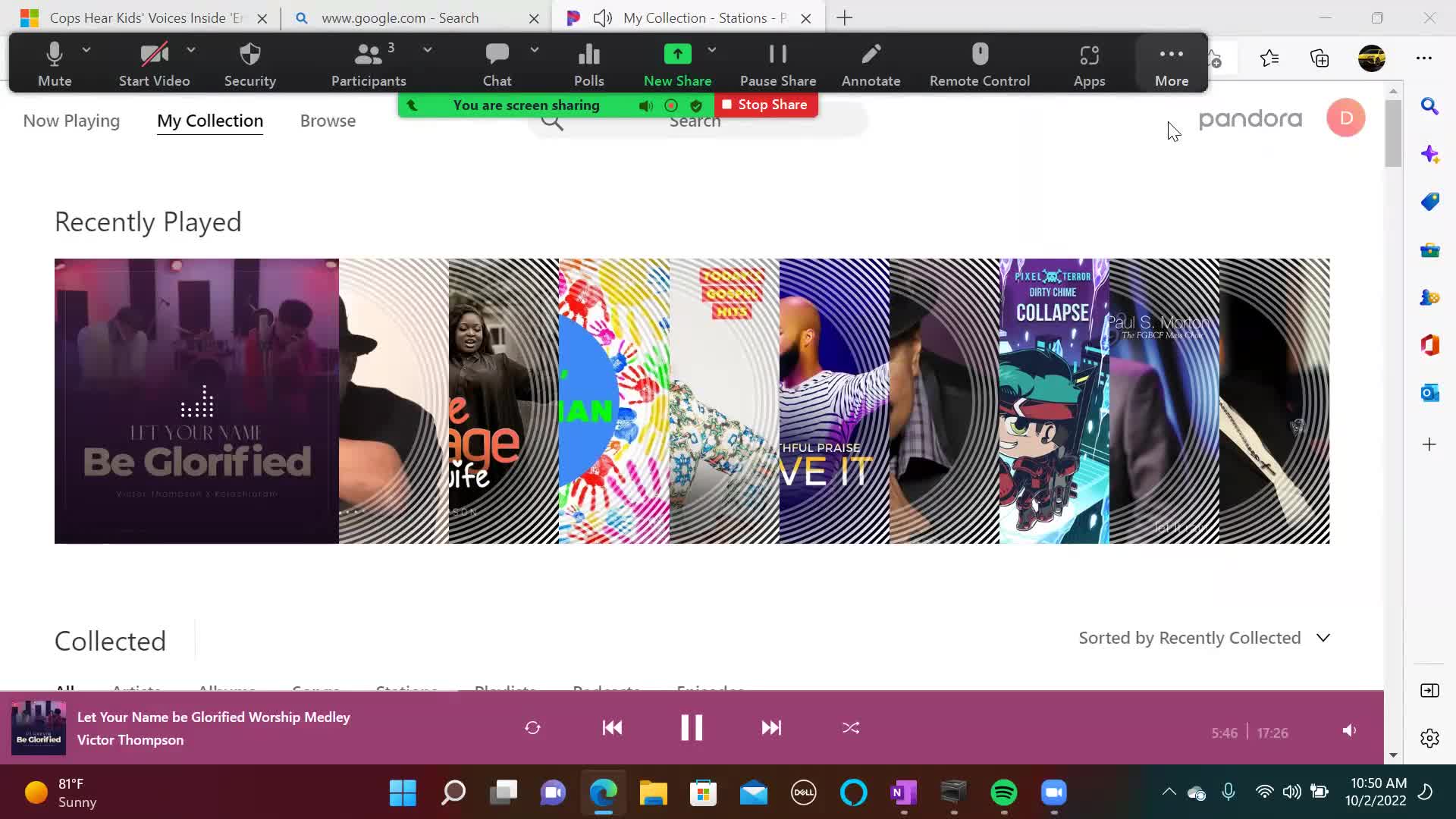This screenshot has height=819, width=1456.
Task: Click the replay track icon
Action: (x=532, y=728)
